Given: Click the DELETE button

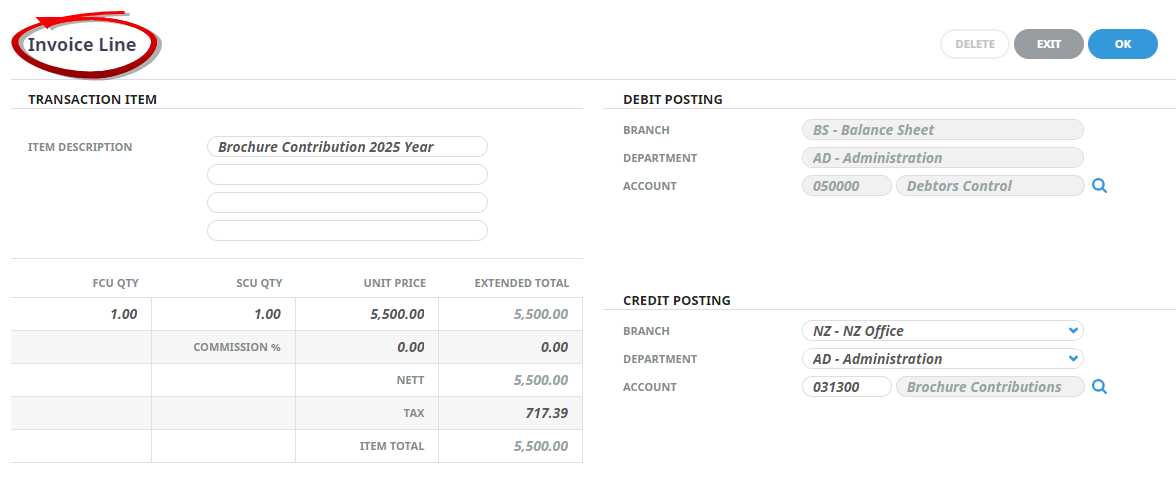Looking at the screenshot, I should click(x=975, y=44).
